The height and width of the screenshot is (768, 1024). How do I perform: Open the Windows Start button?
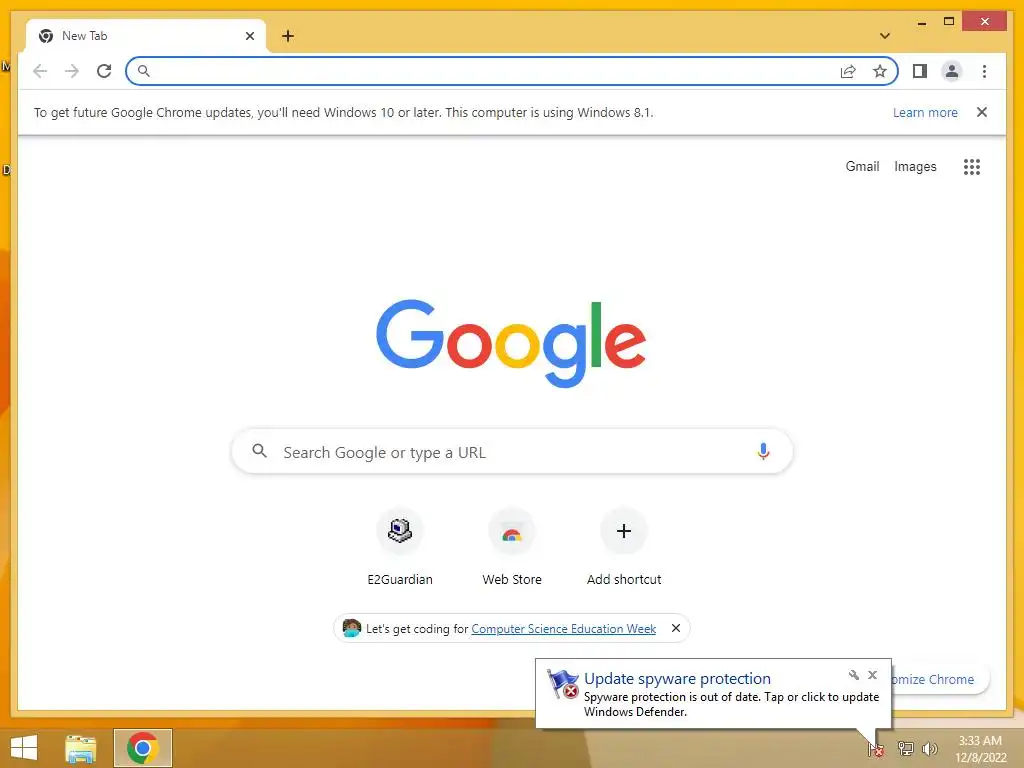coord(24,748)
